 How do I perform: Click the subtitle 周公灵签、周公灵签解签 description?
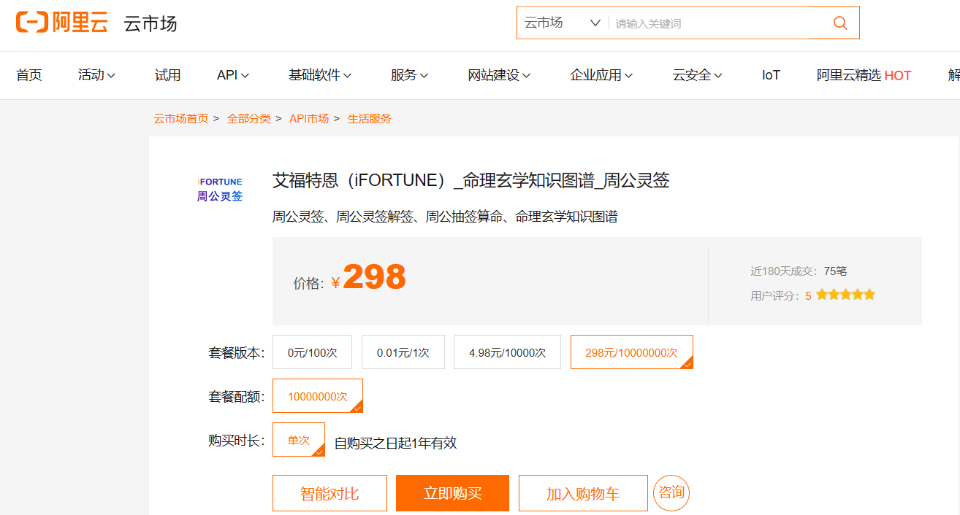point(445,217)
